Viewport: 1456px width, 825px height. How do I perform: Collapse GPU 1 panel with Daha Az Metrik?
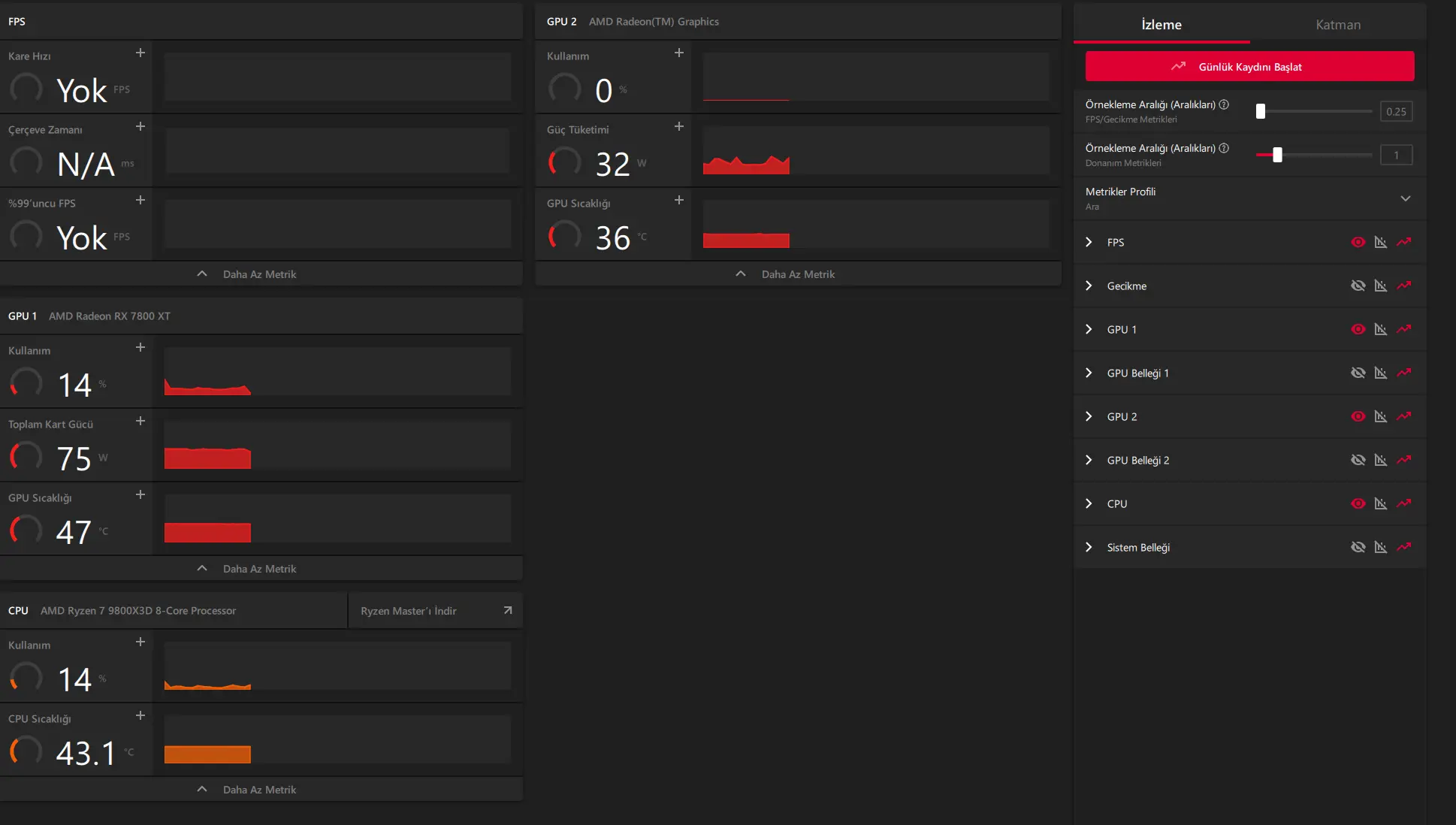(261, 569)
